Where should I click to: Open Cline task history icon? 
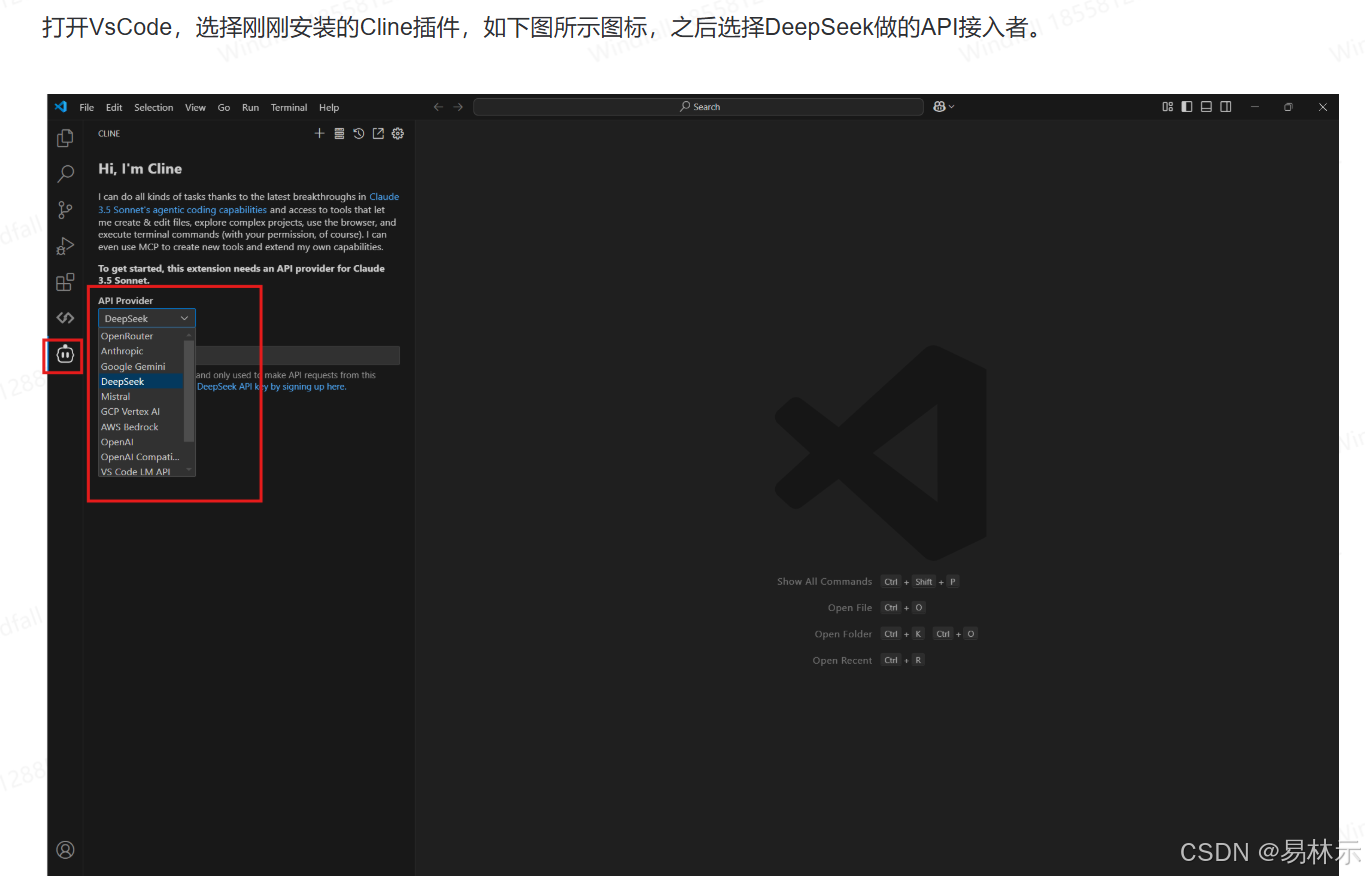[359, 133]
